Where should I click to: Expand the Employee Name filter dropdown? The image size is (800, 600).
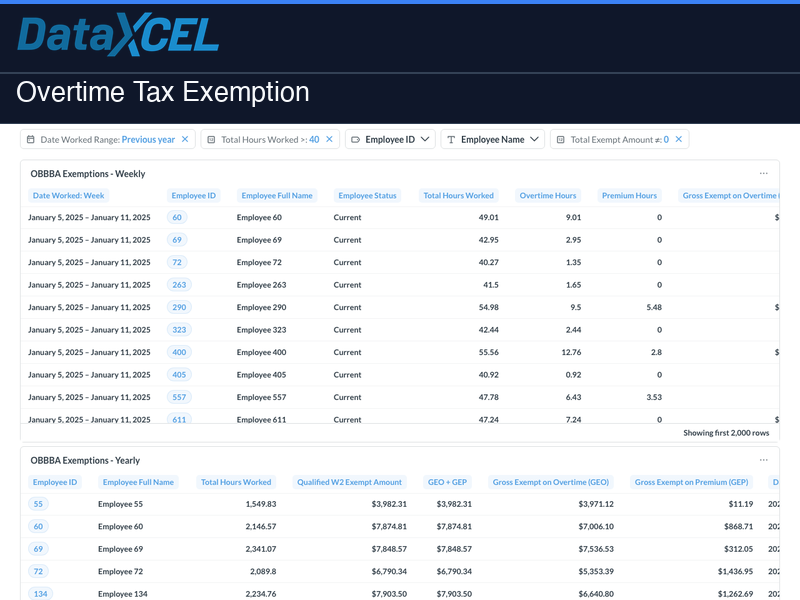coord(535,140)
